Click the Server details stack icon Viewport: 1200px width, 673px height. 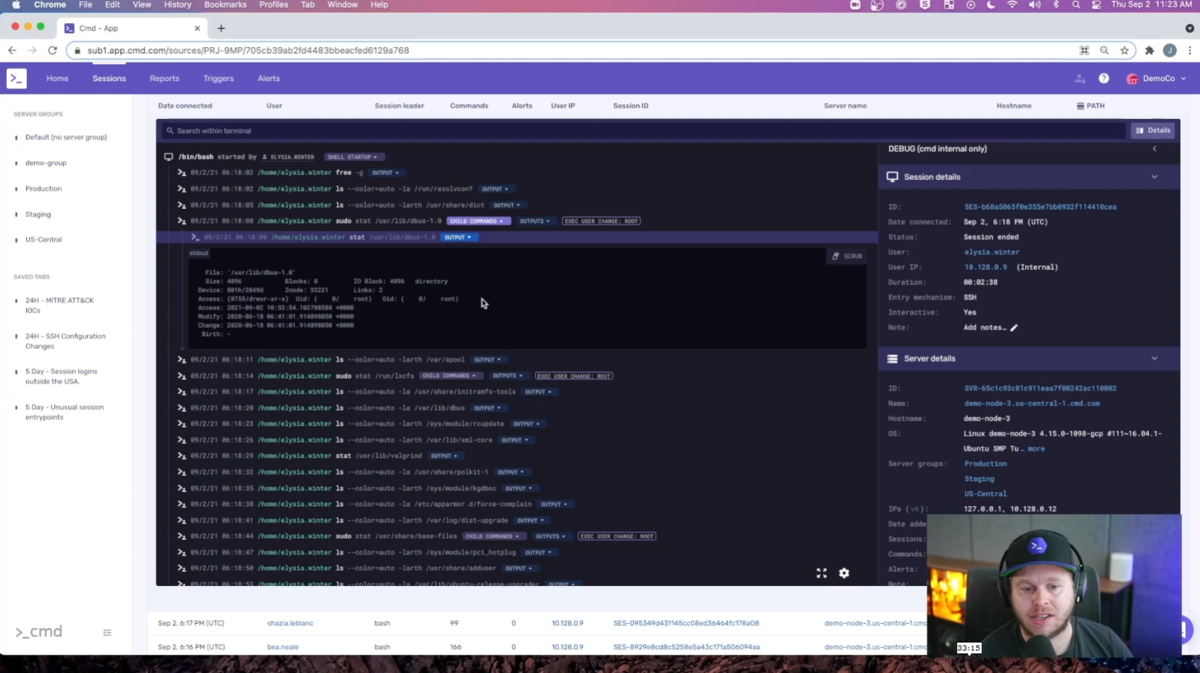pos(892,358)
